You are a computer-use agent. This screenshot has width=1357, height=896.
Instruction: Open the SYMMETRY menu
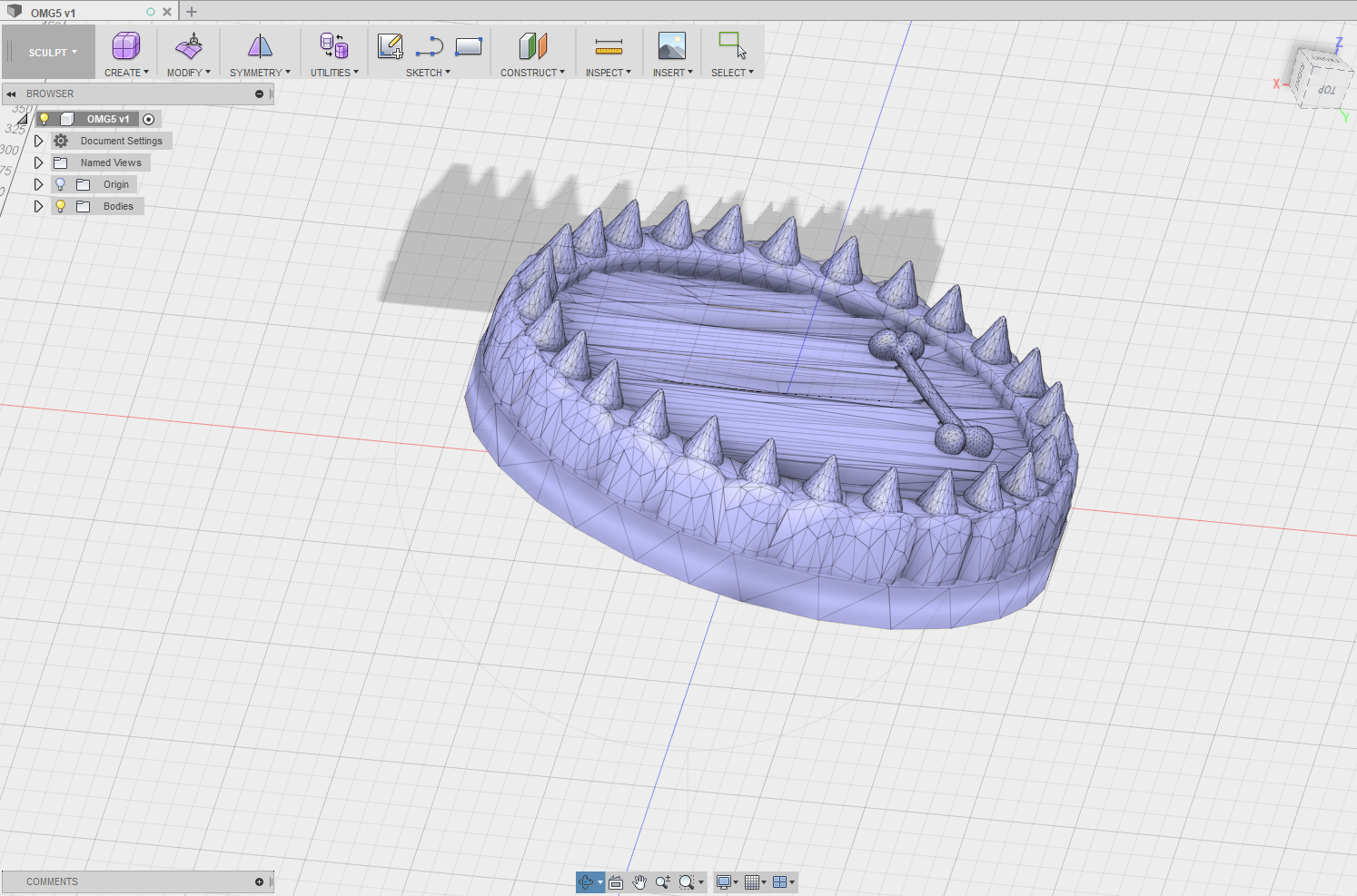click(260, 73)
